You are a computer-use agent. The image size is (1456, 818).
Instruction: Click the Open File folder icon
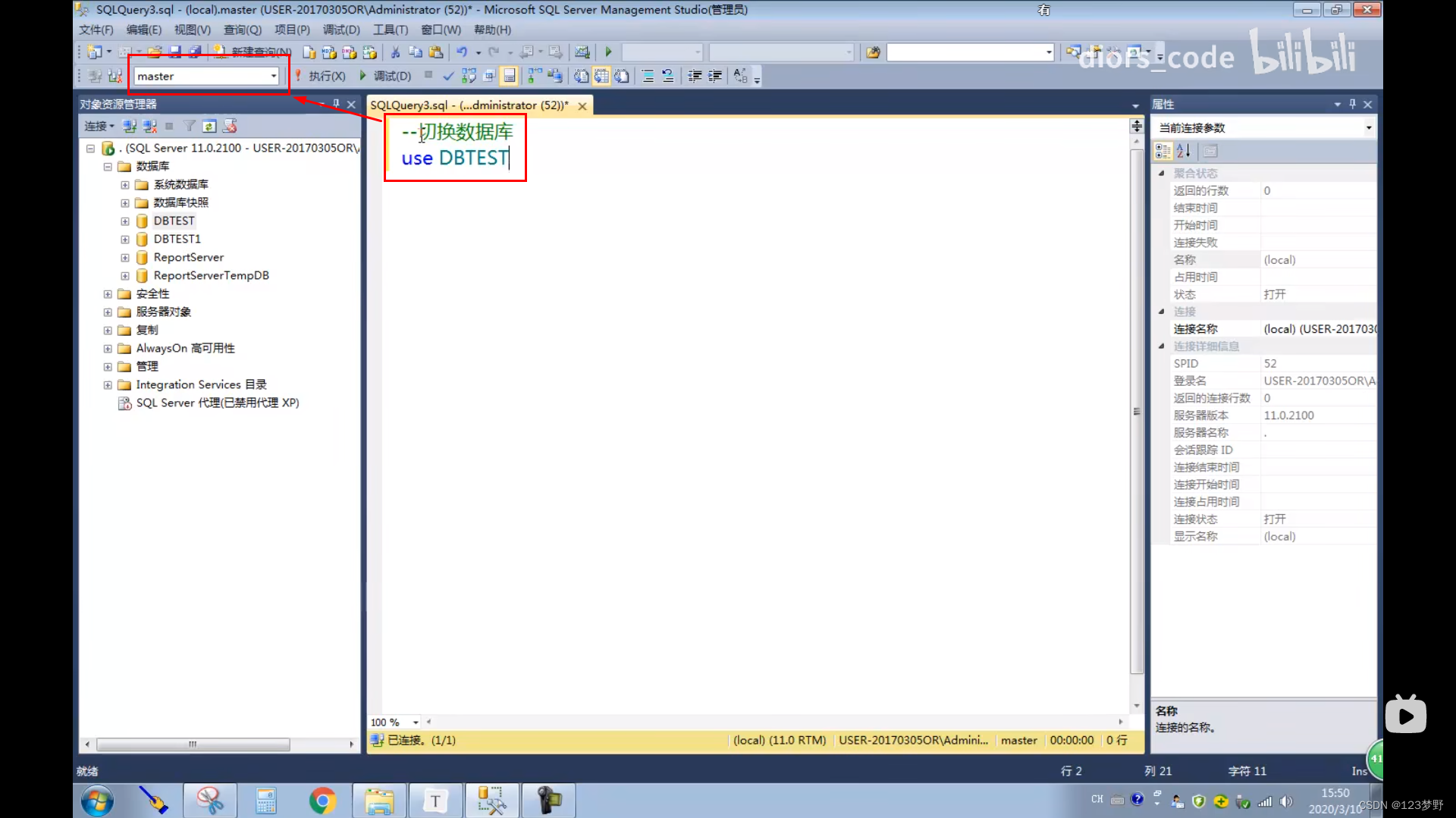point(155,52)
